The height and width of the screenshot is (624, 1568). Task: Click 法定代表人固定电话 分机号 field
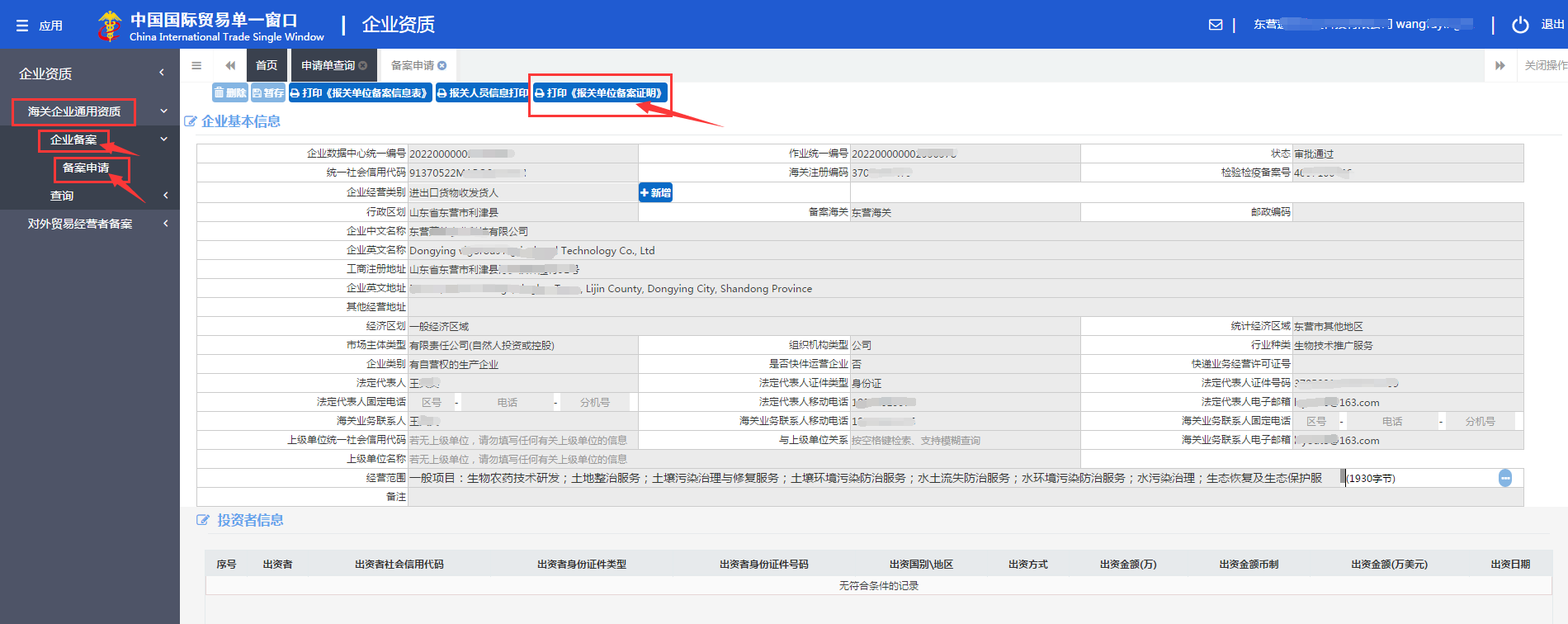point(594,402)
